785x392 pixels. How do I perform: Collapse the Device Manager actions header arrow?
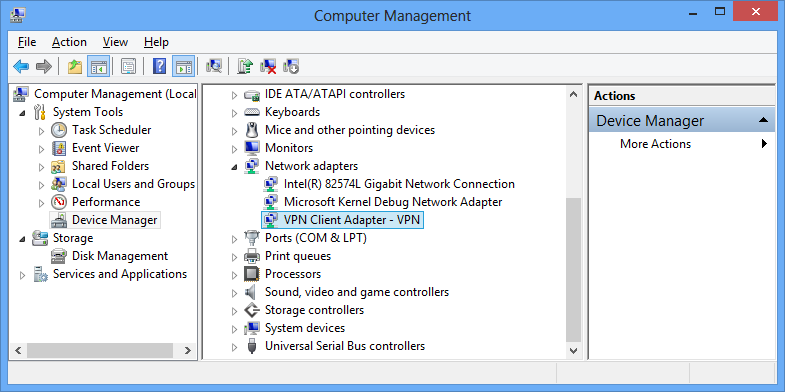point(763,120)
